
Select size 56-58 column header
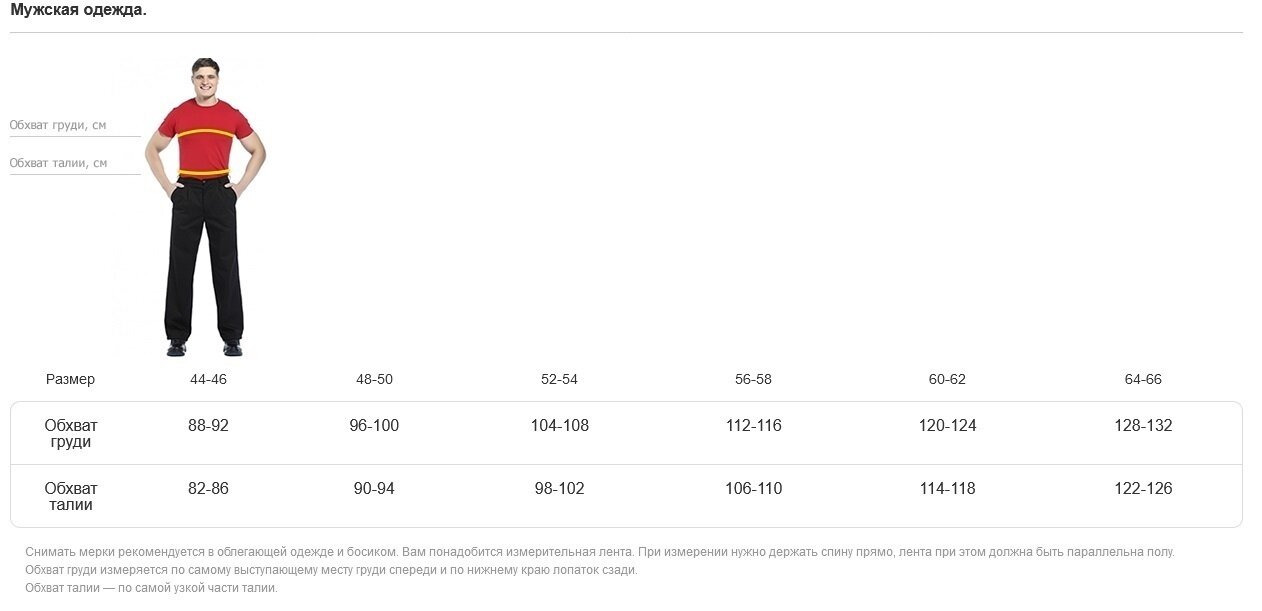point(753,379)
